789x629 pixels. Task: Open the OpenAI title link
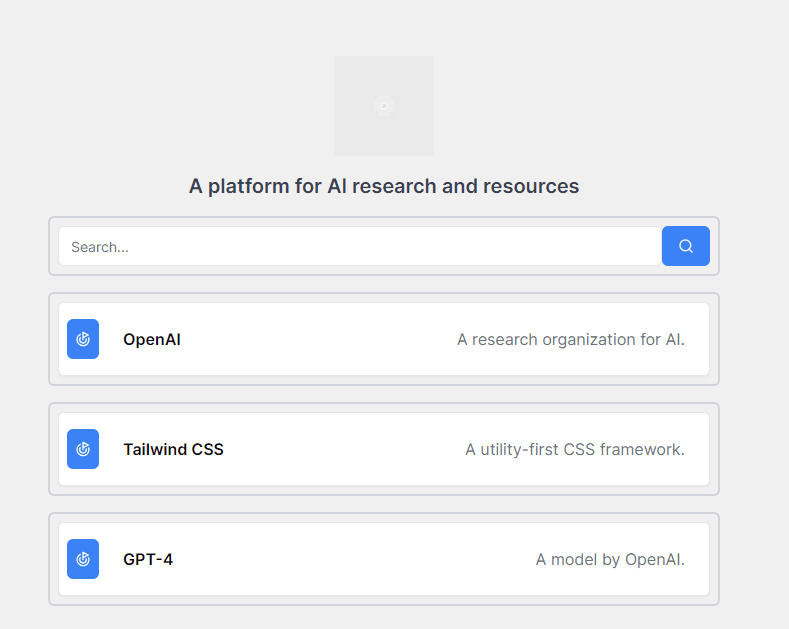tap(152, 339)
